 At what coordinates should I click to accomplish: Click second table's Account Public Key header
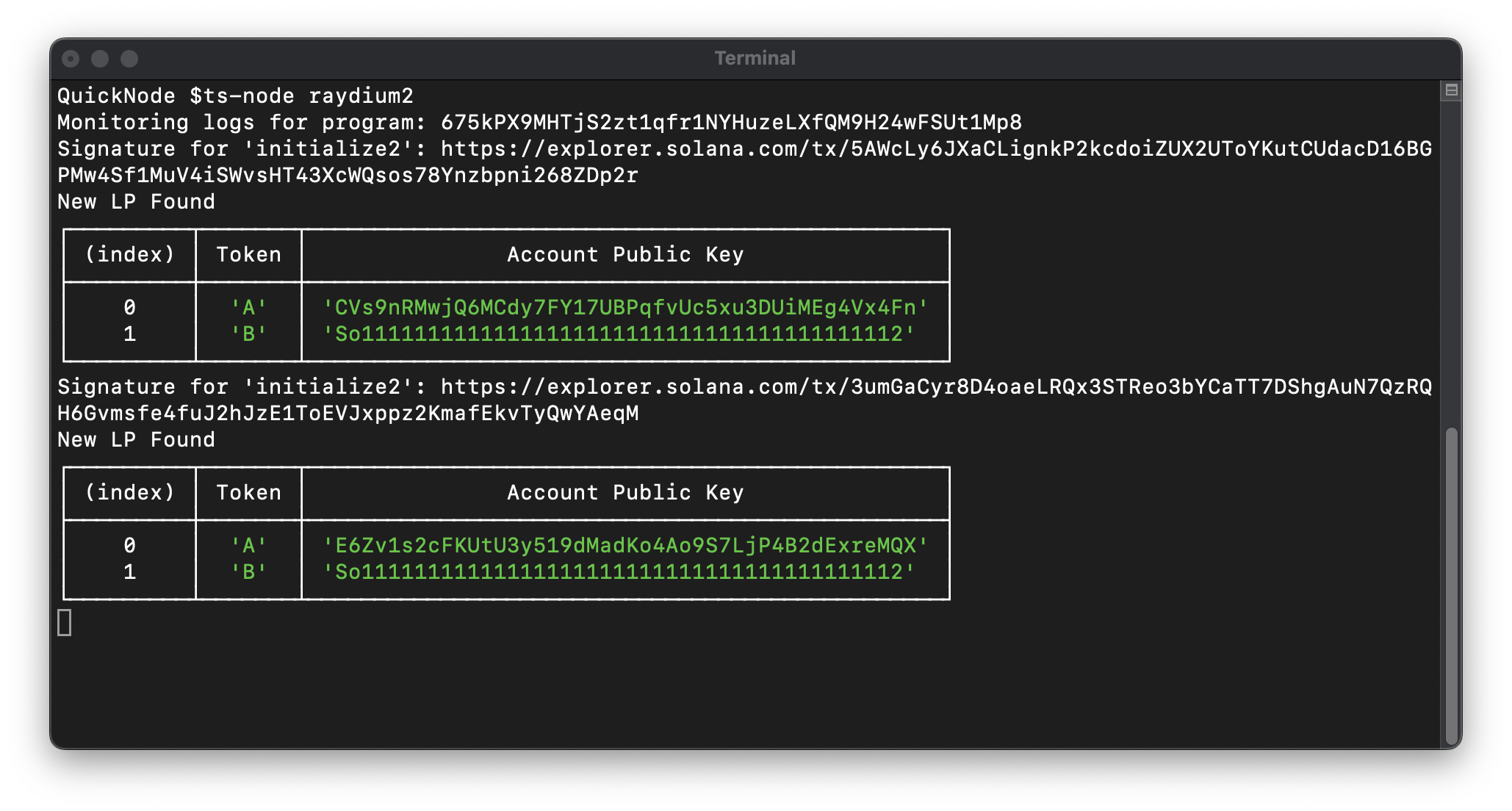coord(625,493)
